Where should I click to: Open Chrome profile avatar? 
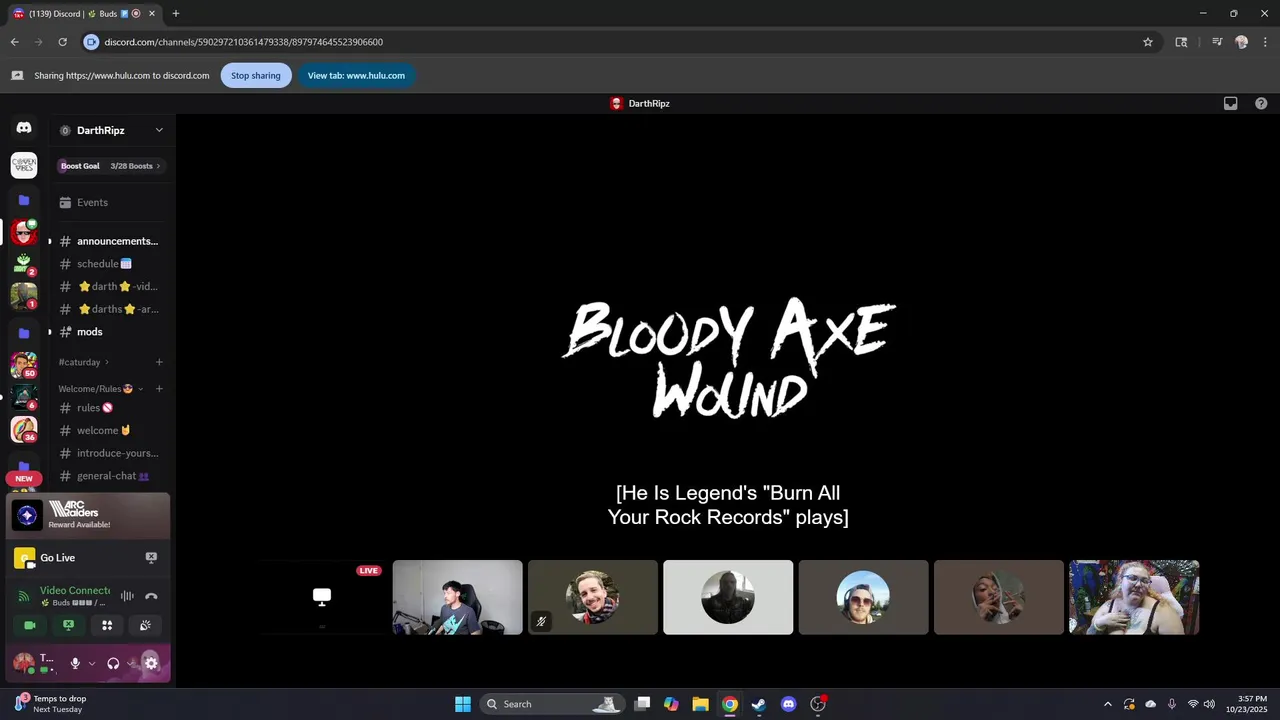coord(1242,42)
